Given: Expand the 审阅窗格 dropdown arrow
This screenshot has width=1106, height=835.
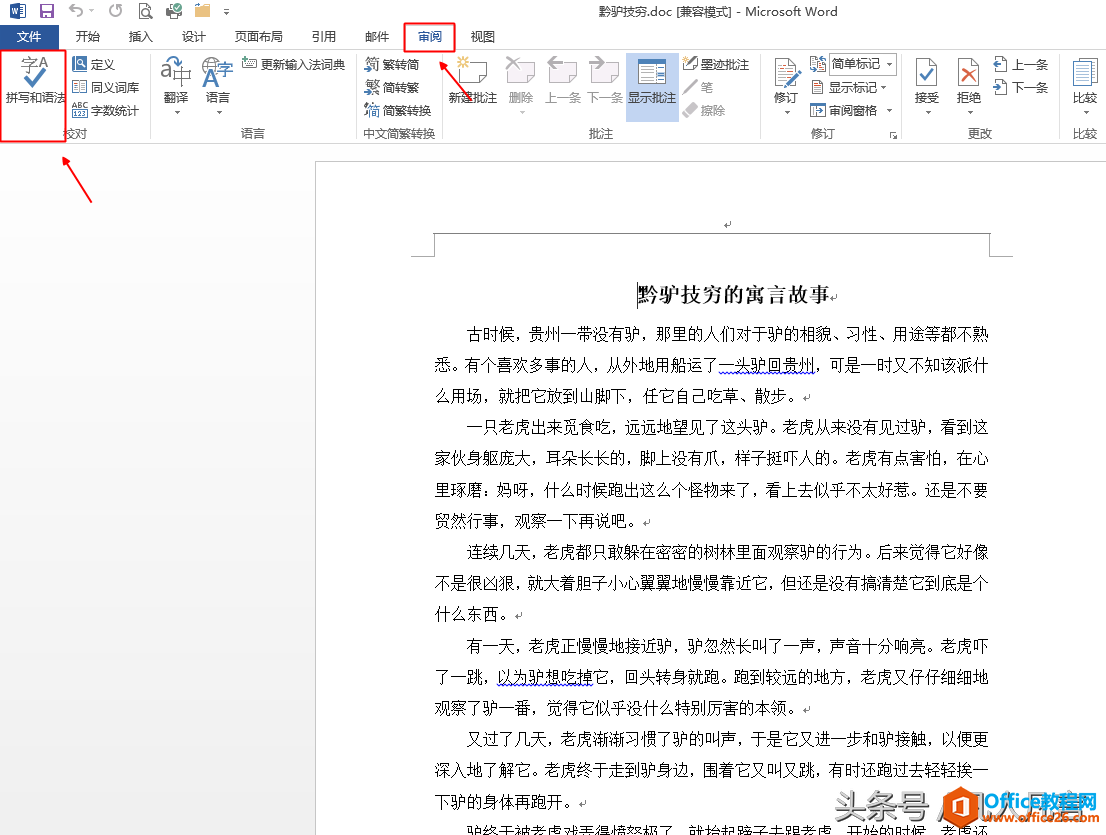Looking at the screenshot, I should 889,111.
